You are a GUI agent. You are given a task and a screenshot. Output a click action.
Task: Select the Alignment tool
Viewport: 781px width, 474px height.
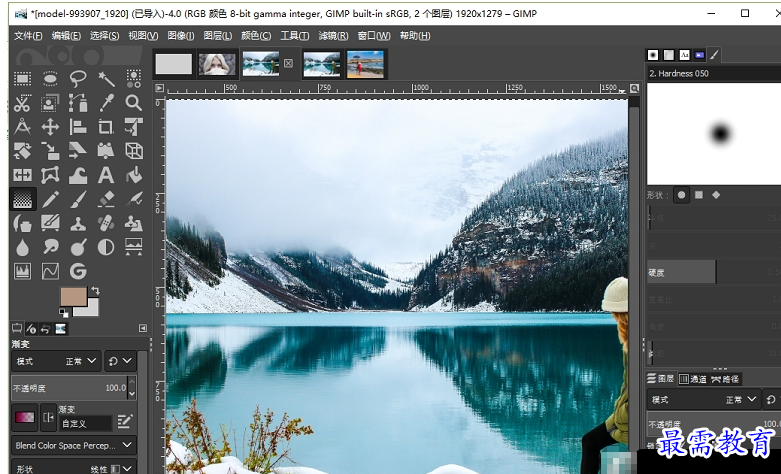(x=78, y=127)
